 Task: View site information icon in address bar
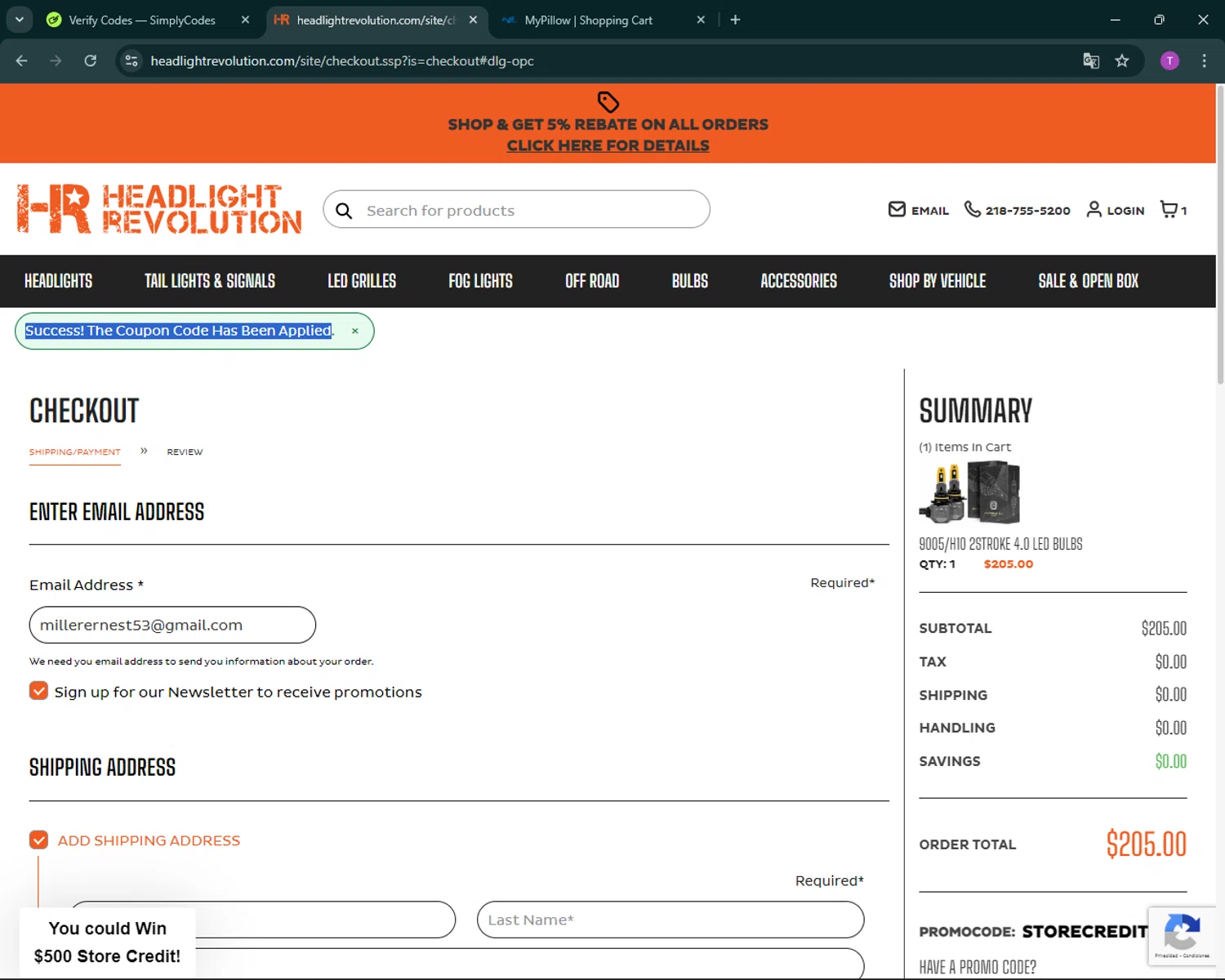point(131,60)
